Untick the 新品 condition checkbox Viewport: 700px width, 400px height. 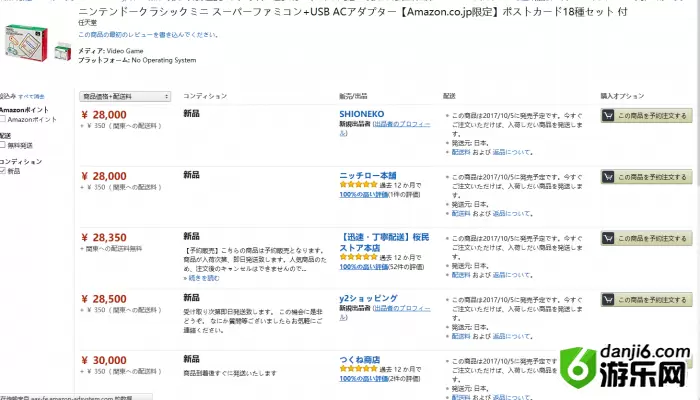point(3,171)
